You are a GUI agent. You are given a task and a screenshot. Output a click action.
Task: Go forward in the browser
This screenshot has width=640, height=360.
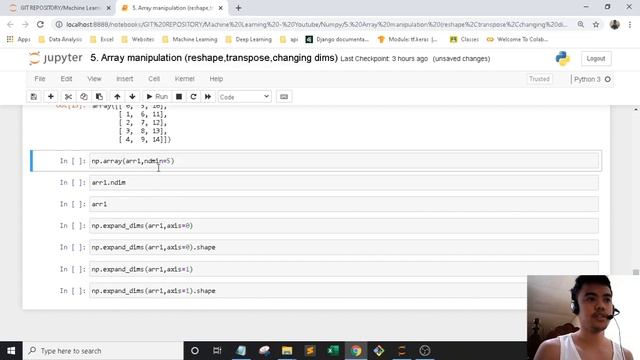(25, 24)
